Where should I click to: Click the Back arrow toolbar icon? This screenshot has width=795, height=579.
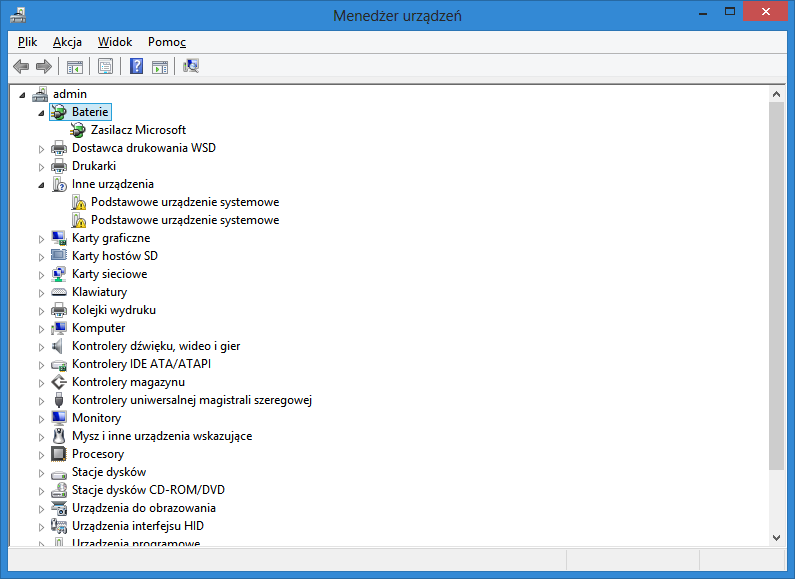tap(21, 66)
